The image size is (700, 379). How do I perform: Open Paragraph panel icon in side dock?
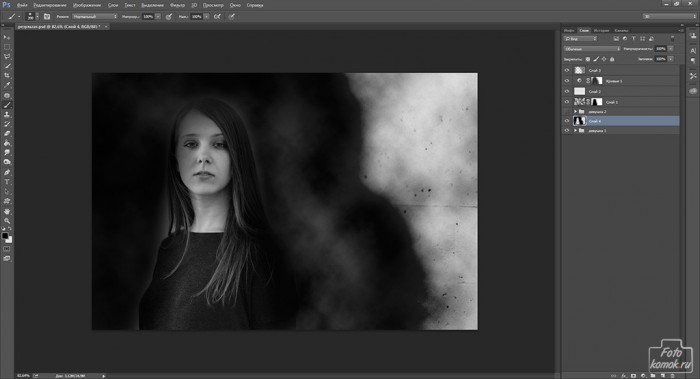click(x=693, y=61)
